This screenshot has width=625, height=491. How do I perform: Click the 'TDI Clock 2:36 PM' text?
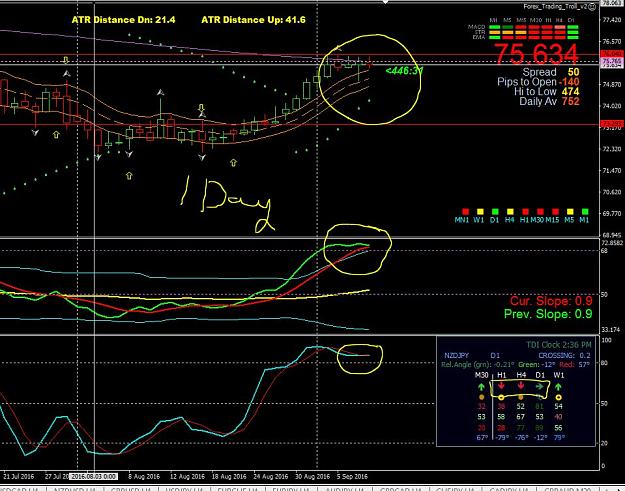559,345
